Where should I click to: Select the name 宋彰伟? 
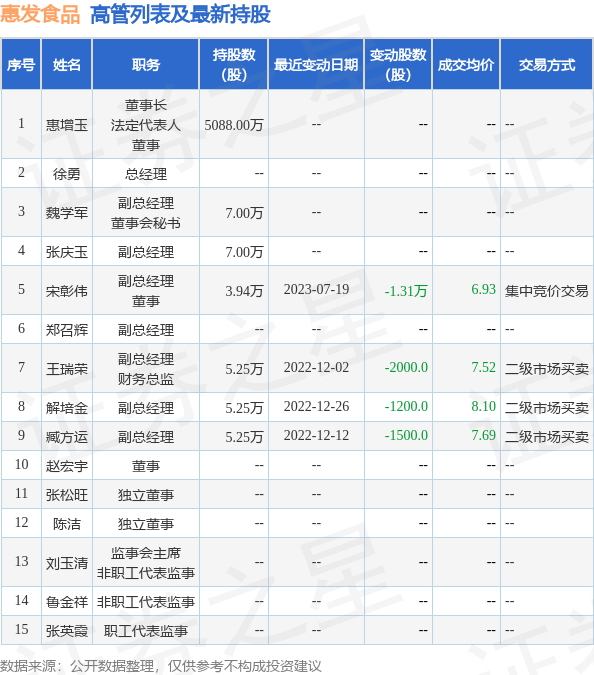click(x=67, y=291)
